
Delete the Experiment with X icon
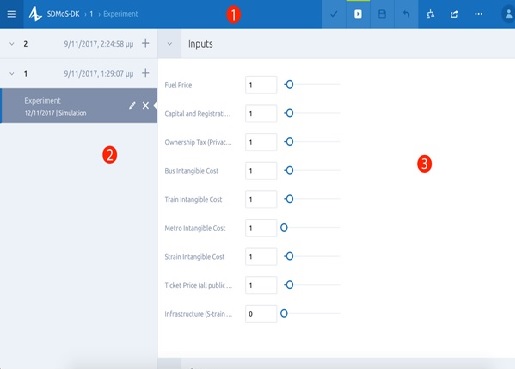(146, 106)
